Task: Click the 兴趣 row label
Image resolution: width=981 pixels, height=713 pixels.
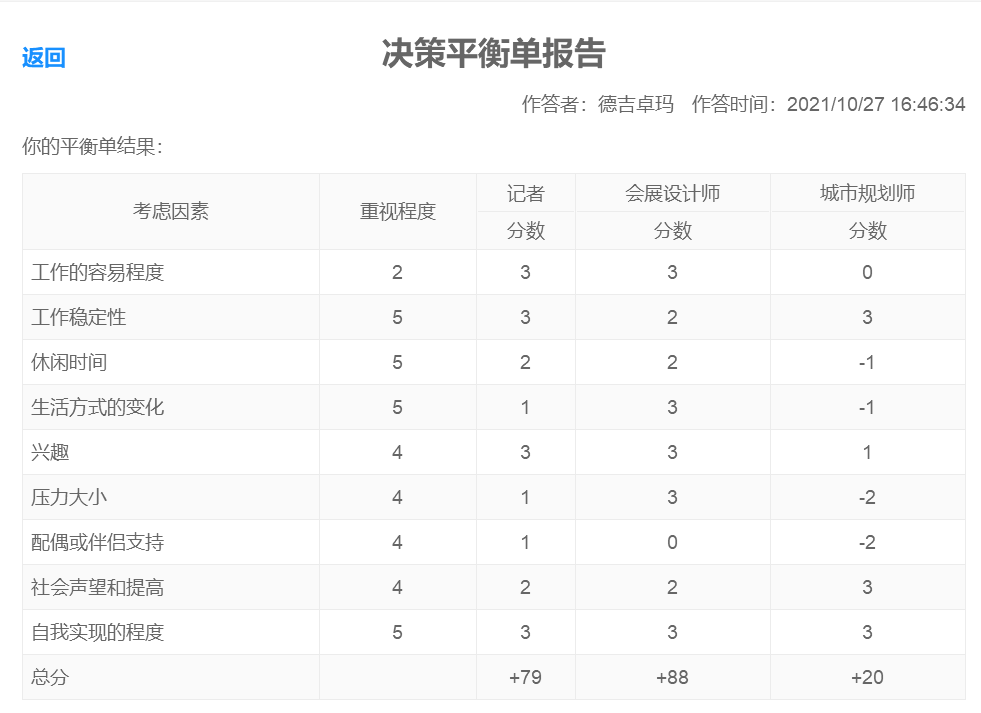Action: (x=50, y=453)
